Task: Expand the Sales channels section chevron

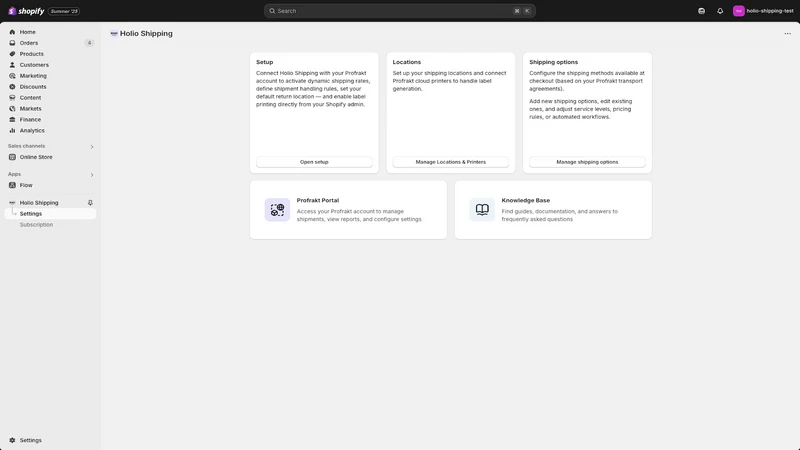Action: pos(92,147)
